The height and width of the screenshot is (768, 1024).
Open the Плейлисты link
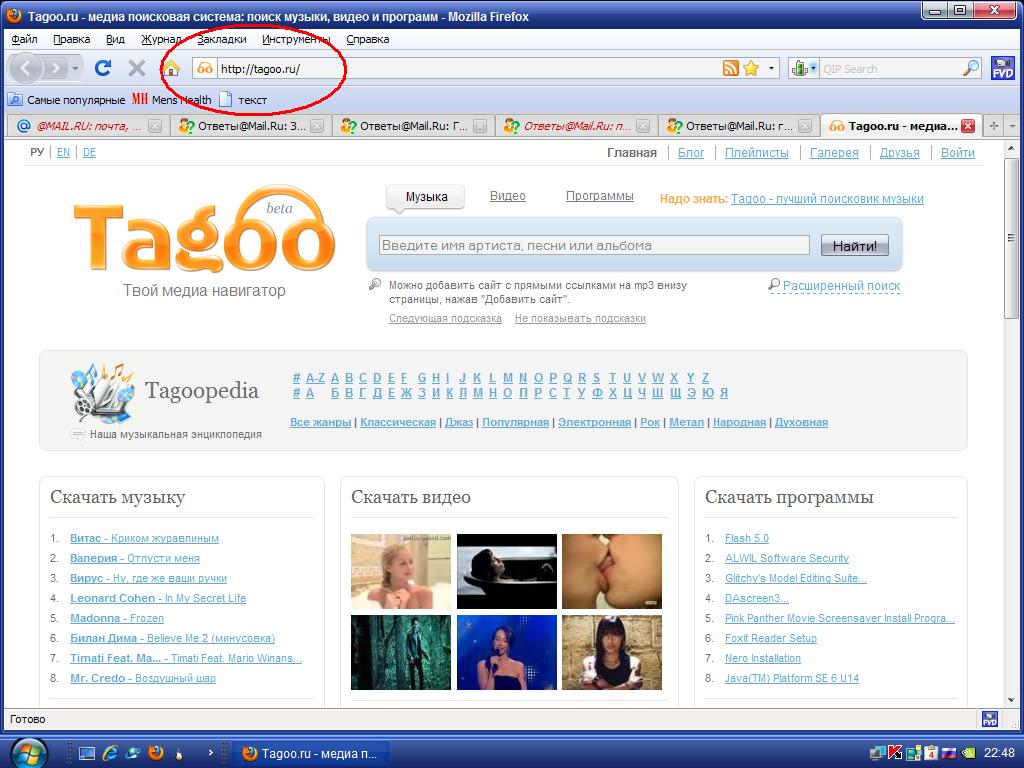(757, 152)
